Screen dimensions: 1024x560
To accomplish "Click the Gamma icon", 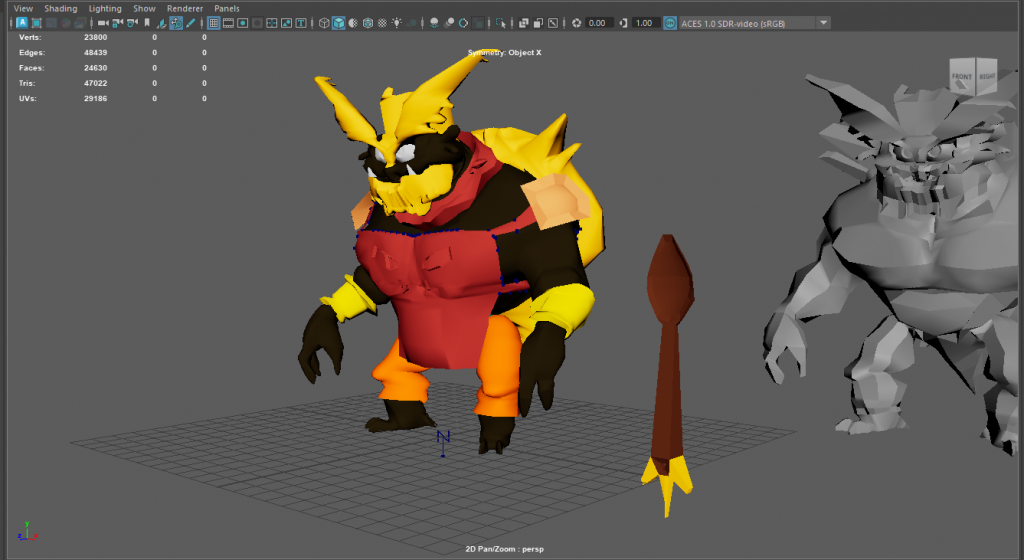I will pyautogui.click(x=623, y=23).
